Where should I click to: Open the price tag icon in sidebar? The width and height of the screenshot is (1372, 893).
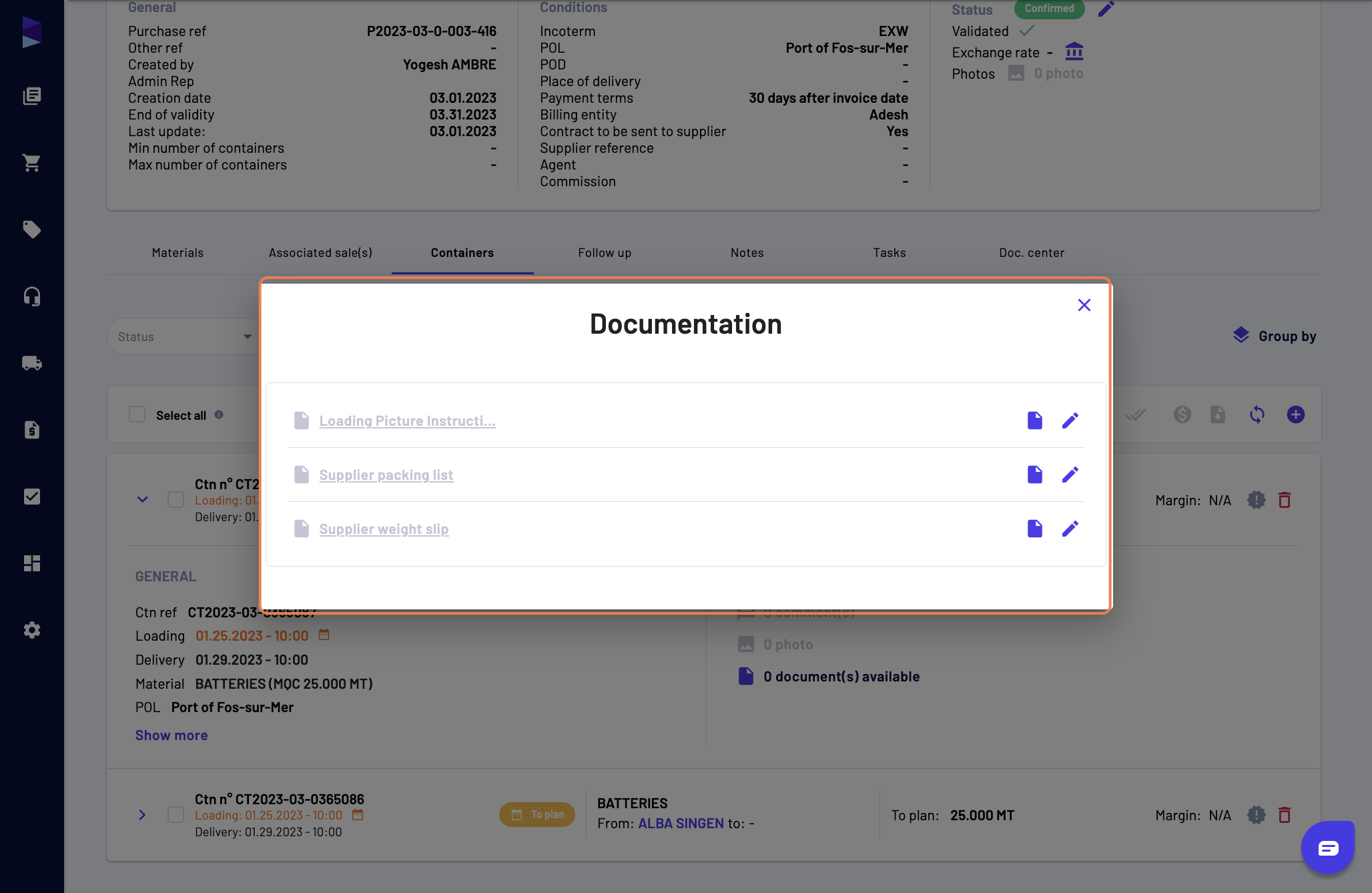[x=31, y=230]
